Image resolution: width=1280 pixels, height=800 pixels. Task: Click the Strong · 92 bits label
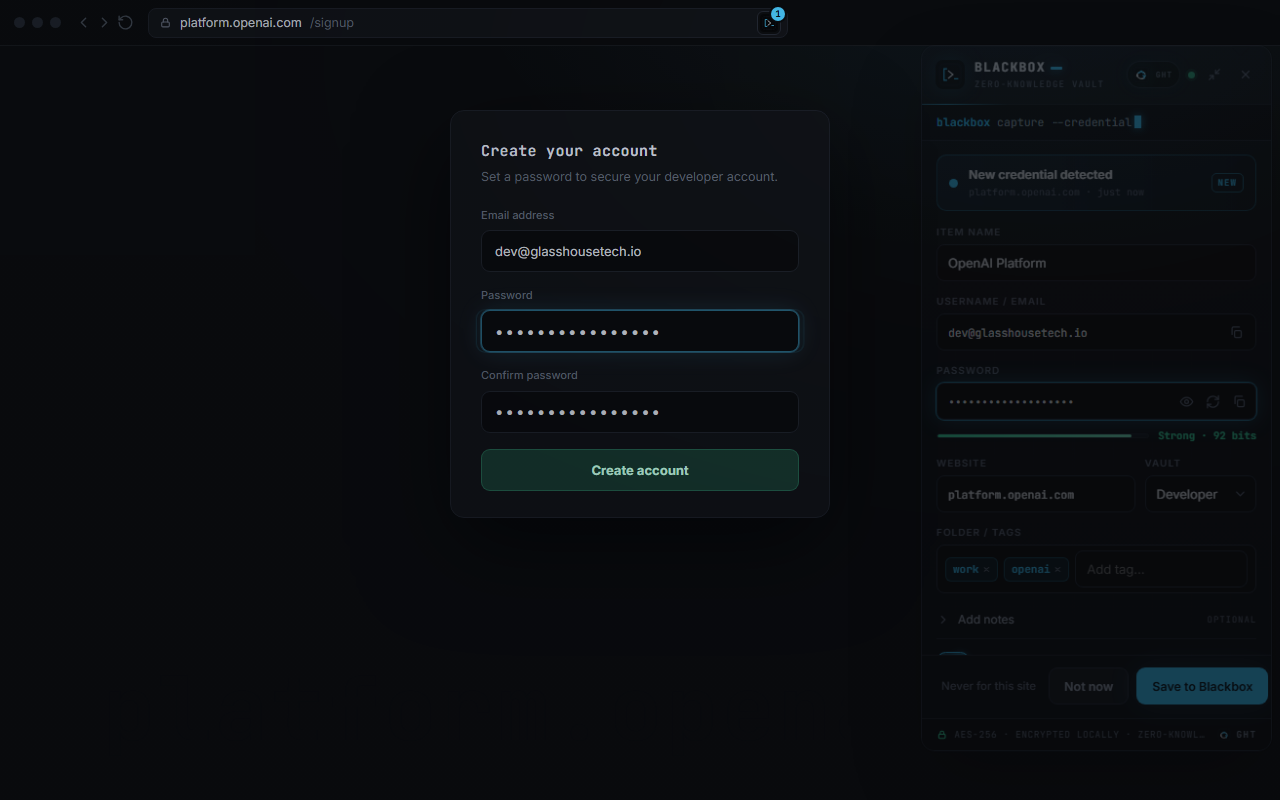click(1207, 436)
